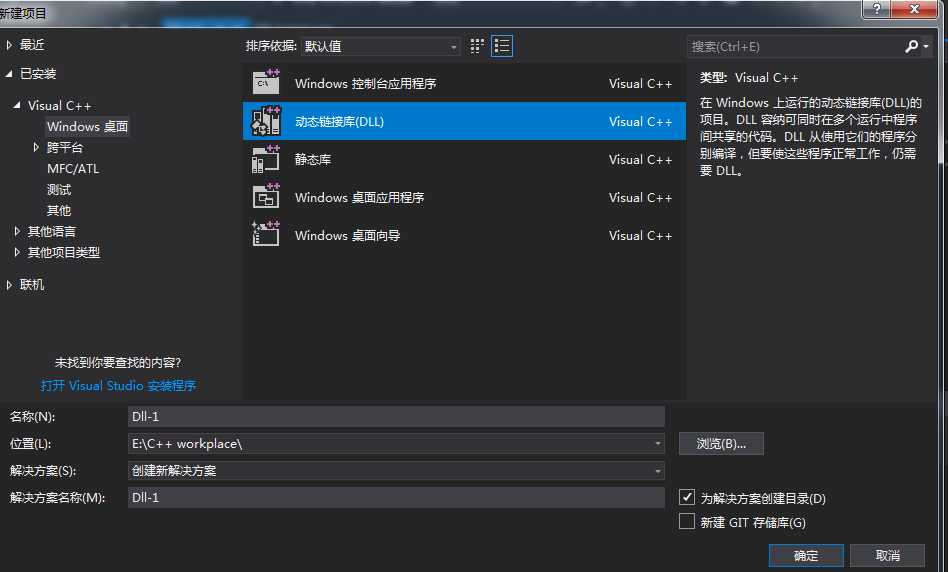Expand the 联机 tree node

coord(9,285)
